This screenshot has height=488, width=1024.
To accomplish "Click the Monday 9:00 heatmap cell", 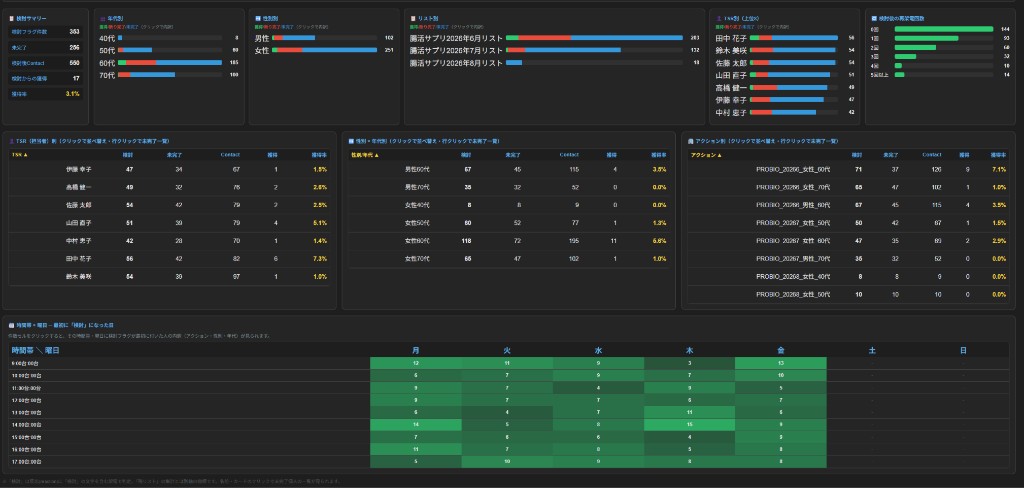I will [x=416, y=363].
